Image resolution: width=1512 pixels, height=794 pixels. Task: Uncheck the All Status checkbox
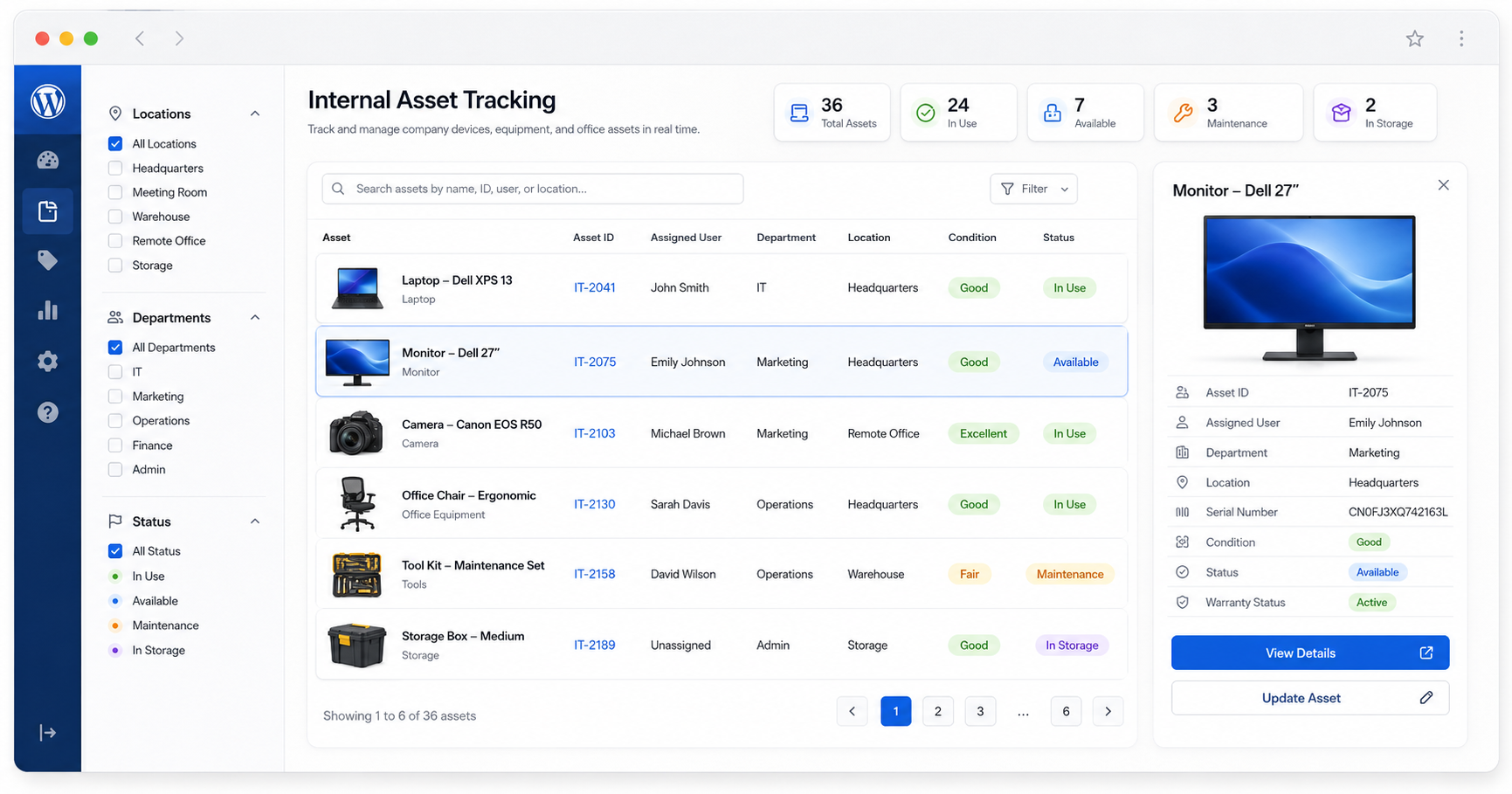(115, 551)
